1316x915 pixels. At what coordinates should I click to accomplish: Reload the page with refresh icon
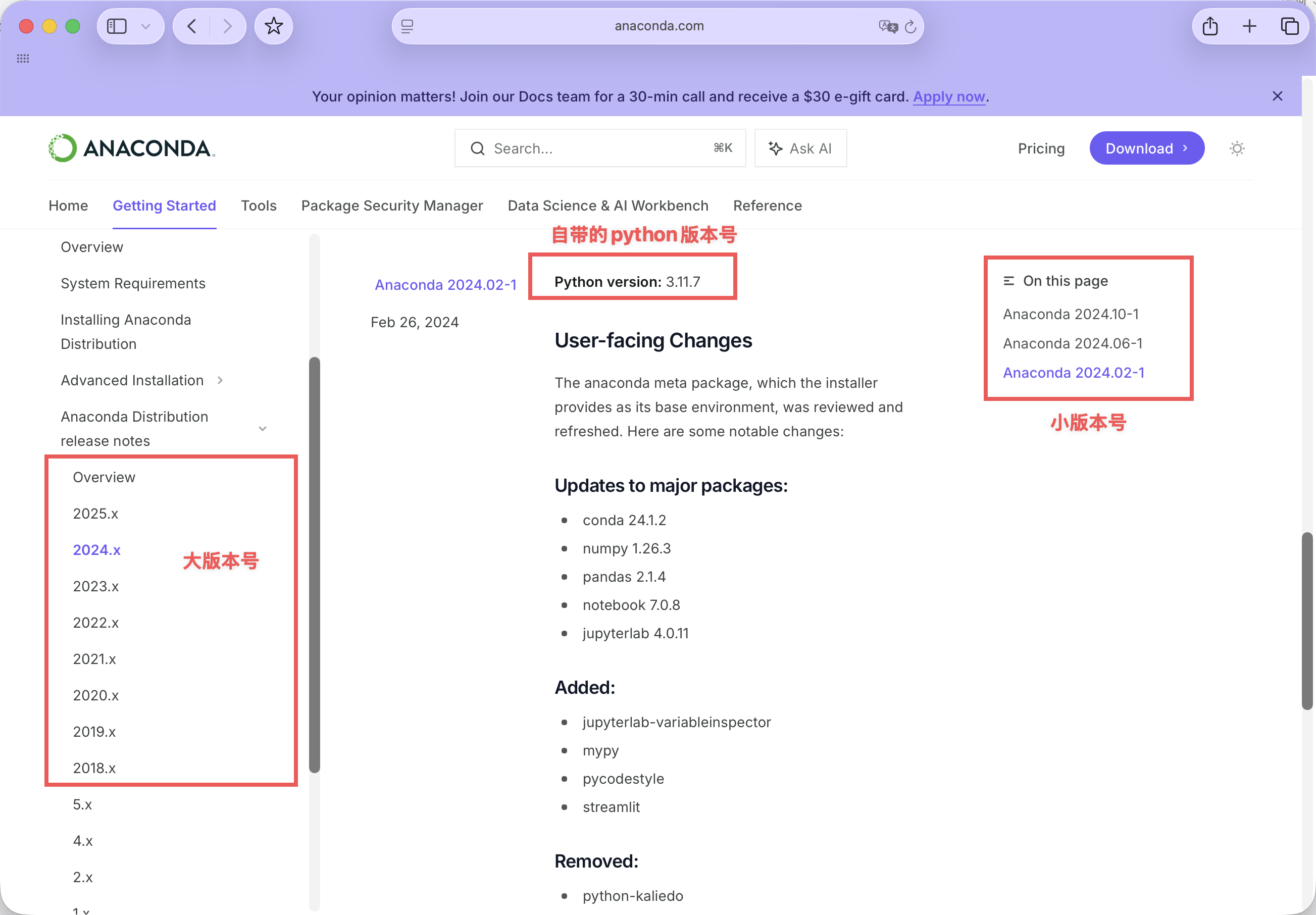click(x=910, y=26)
